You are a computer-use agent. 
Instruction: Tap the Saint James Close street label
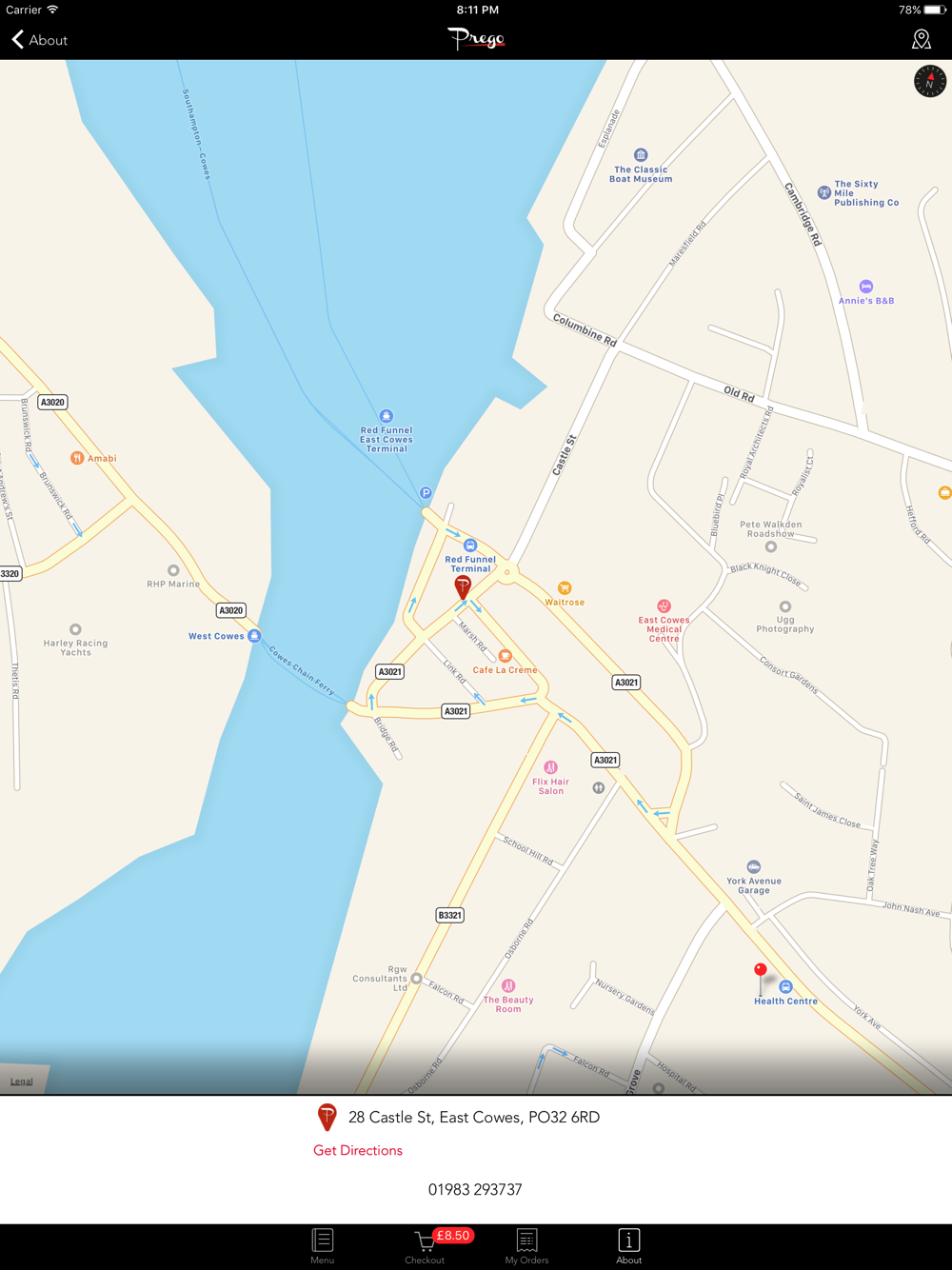827,810
